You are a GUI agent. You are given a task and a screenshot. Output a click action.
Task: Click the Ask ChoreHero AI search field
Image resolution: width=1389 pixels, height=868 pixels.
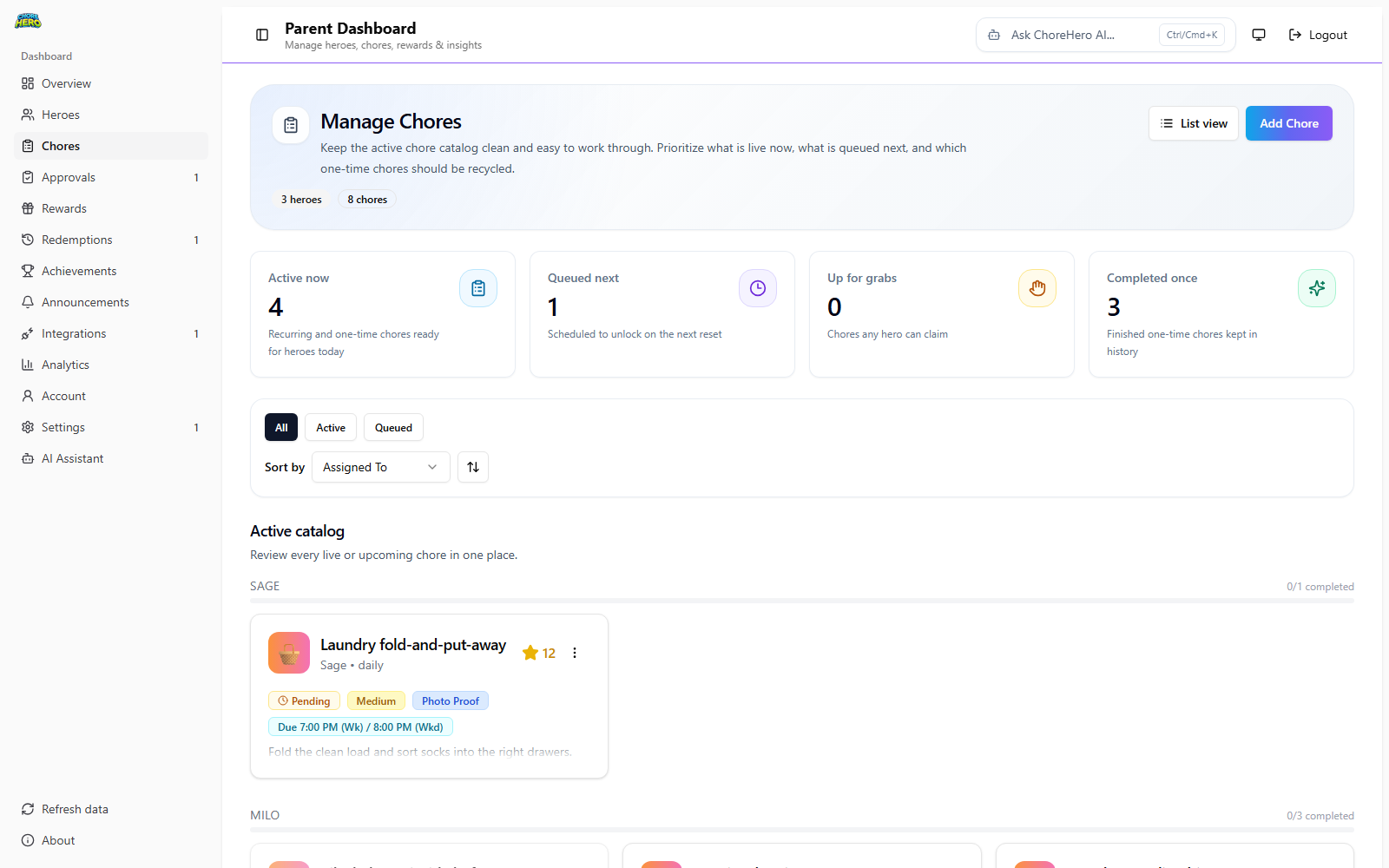coord(1076,35)
